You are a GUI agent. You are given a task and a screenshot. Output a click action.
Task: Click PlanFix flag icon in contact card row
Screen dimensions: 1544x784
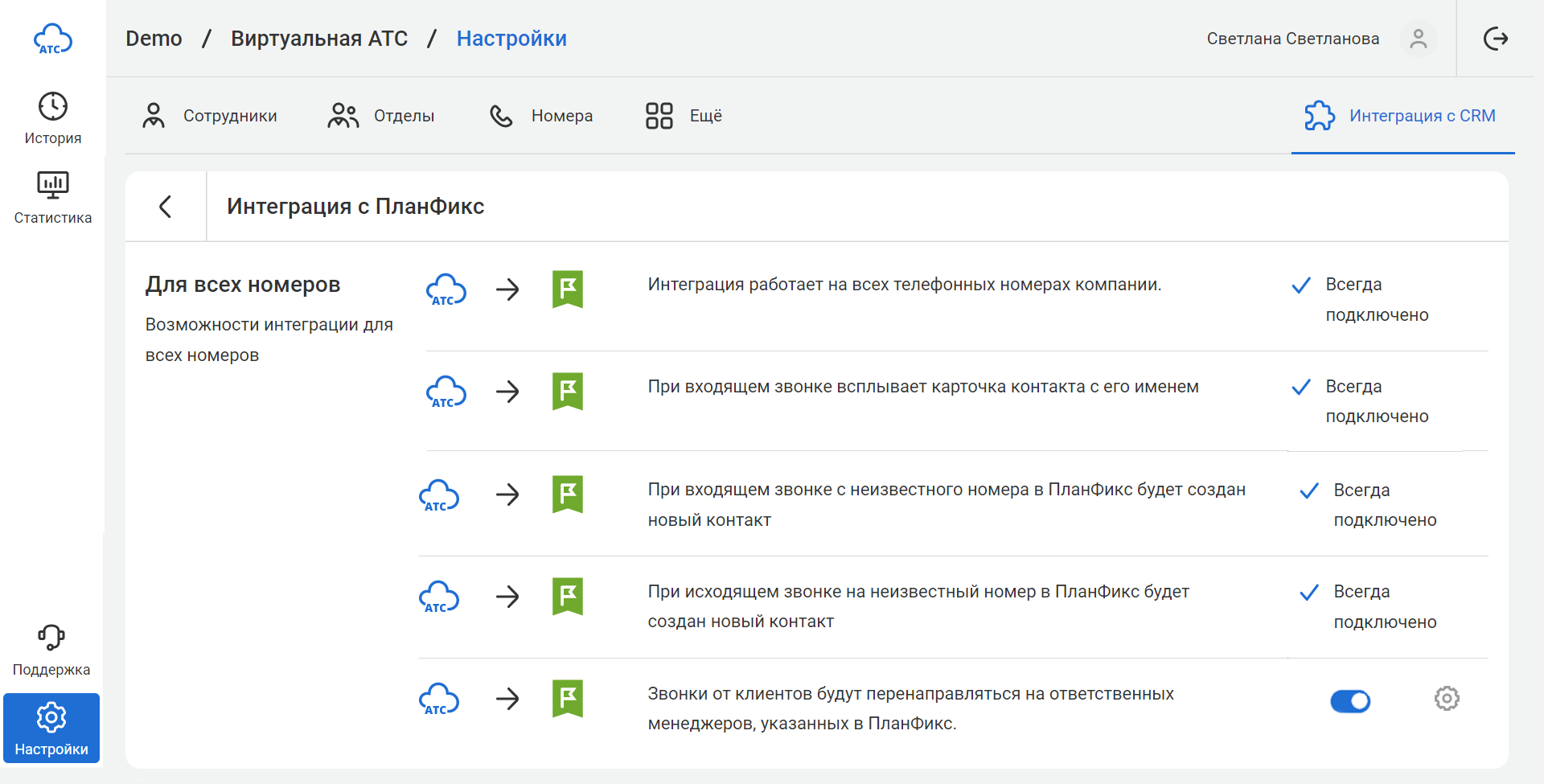coord(568,392)
